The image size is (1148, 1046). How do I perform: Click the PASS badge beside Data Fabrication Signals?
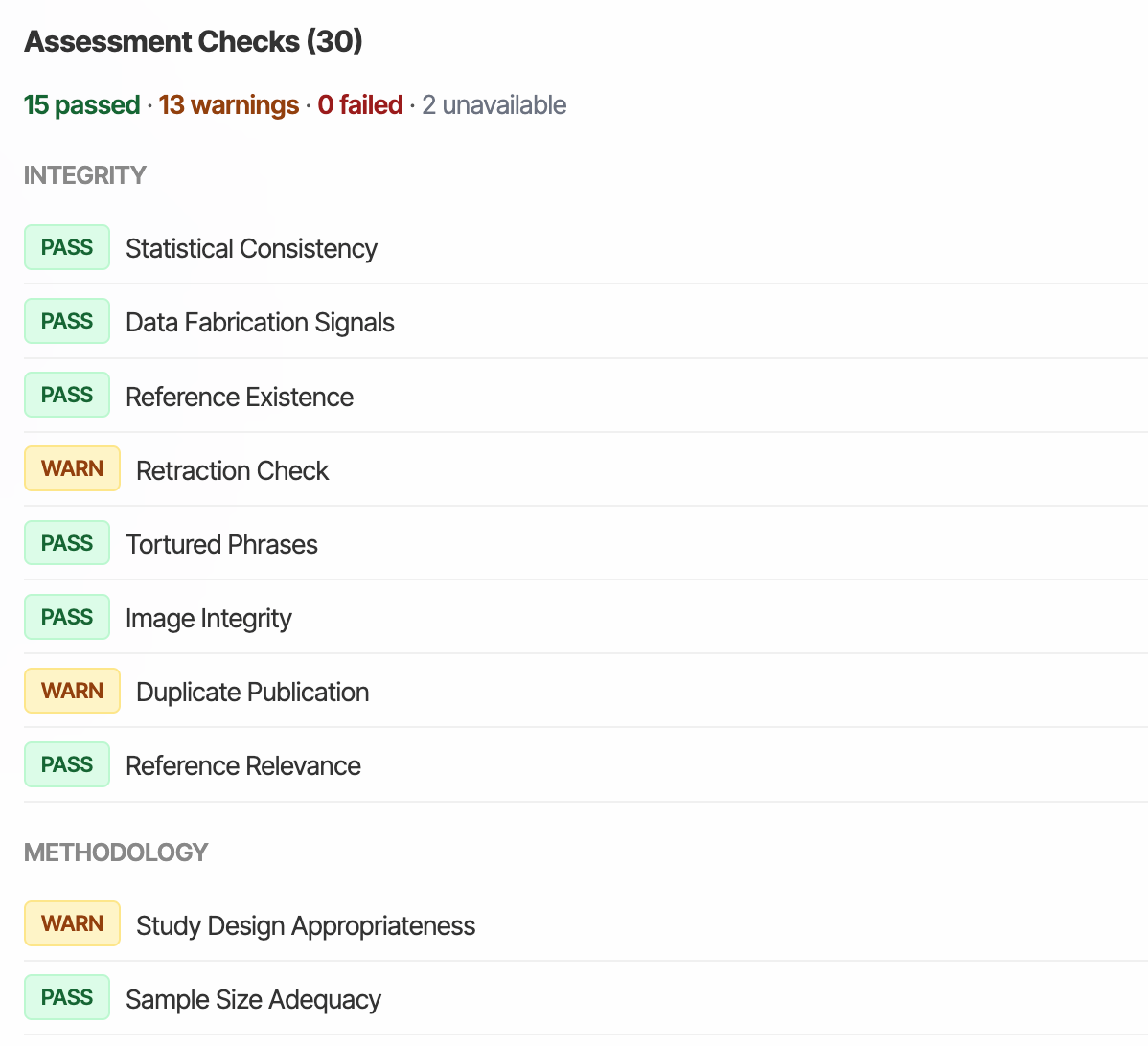click(x=67, y=321)
